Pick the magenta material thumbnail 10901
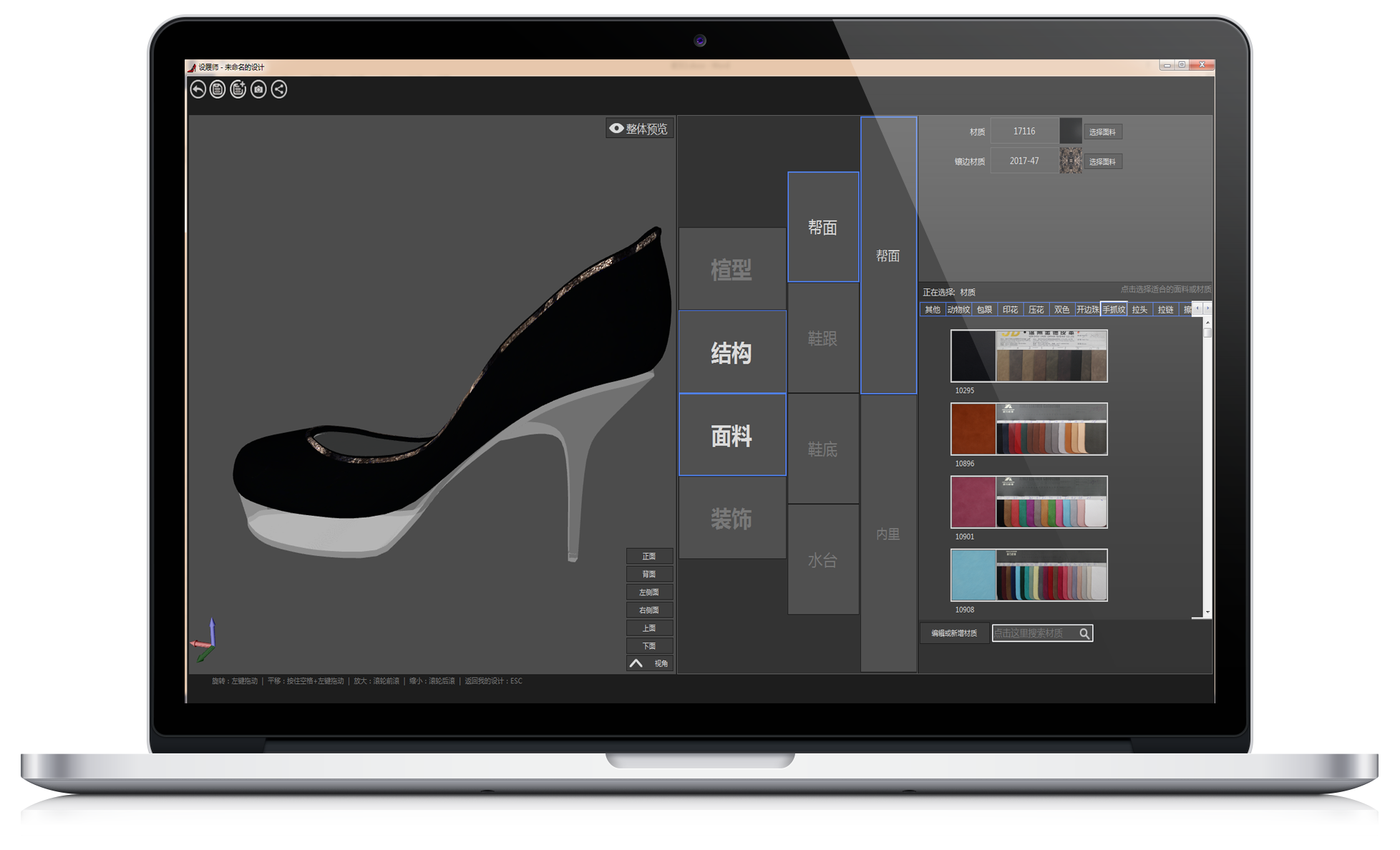The height and width of the screenshot is (850, 1400). tap(1029, 502)
